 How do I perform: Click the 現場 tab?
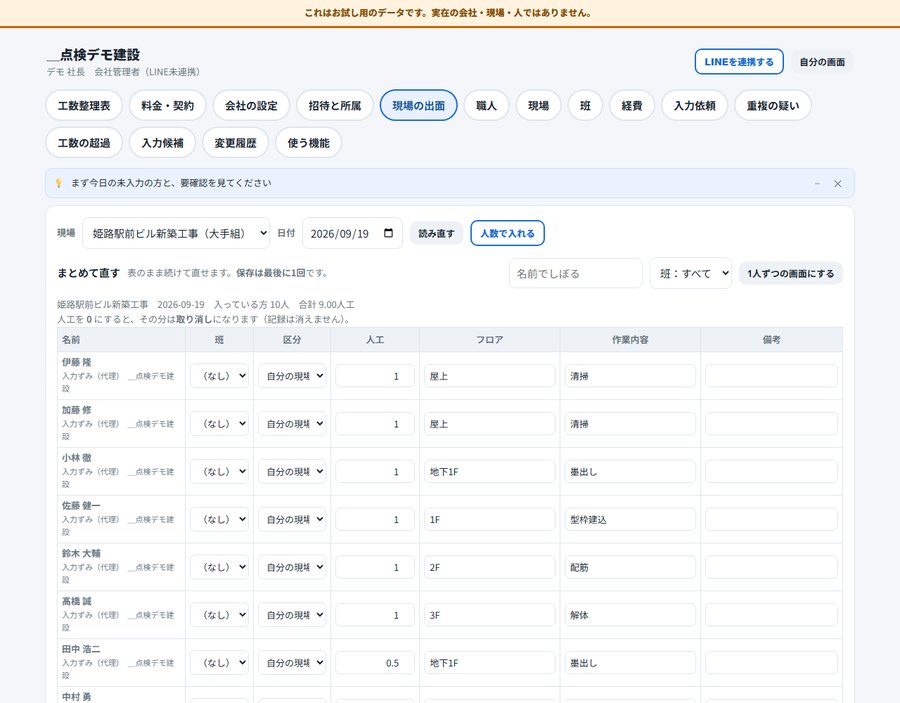tap(538, 106)
